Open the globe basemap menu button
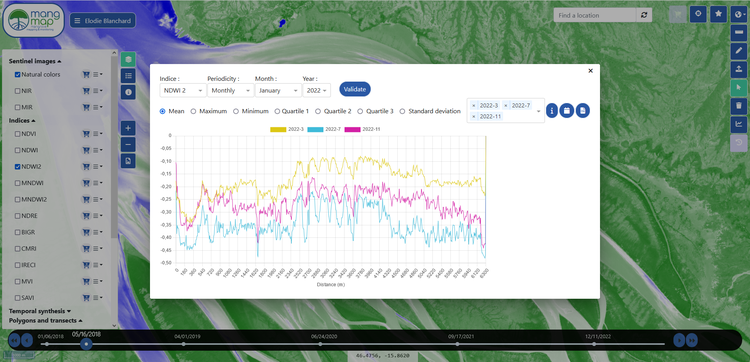750x362 pixels. [x=739, y=14]
